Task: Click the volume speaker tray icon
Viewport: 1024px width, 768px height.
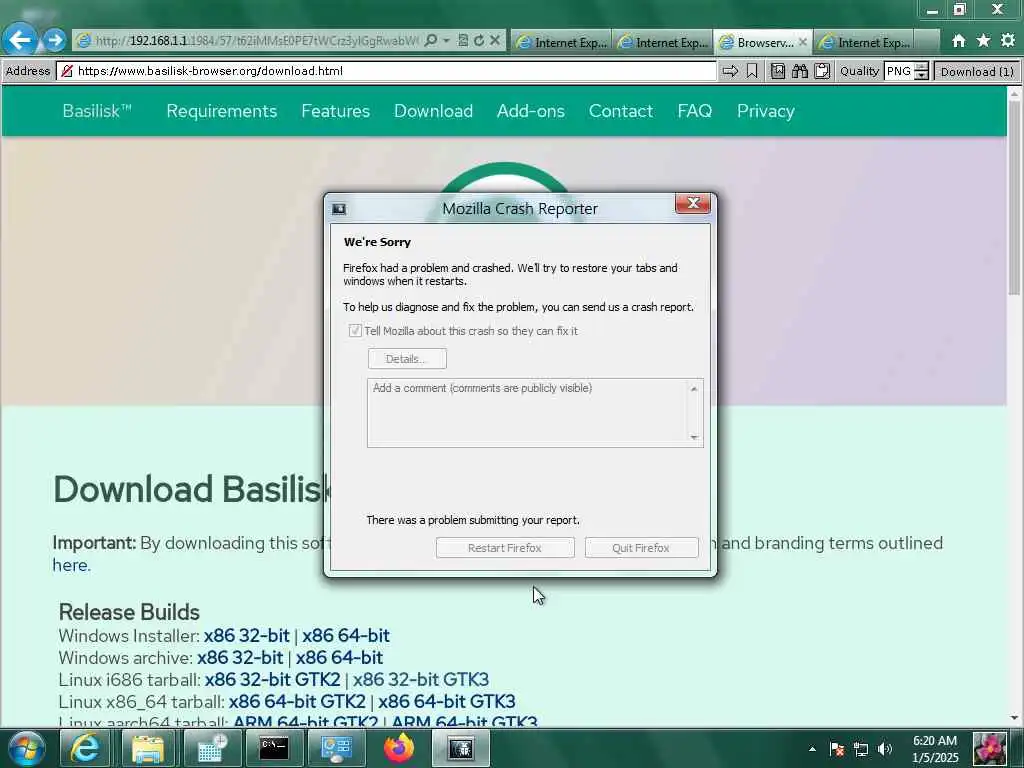Action: [x=885, y=749]
